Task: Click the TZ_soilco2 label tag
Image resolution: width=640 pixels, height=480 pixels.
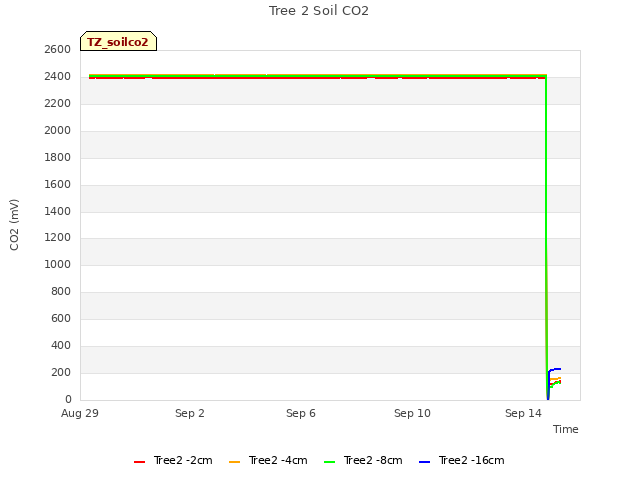Action: (118, 41)
